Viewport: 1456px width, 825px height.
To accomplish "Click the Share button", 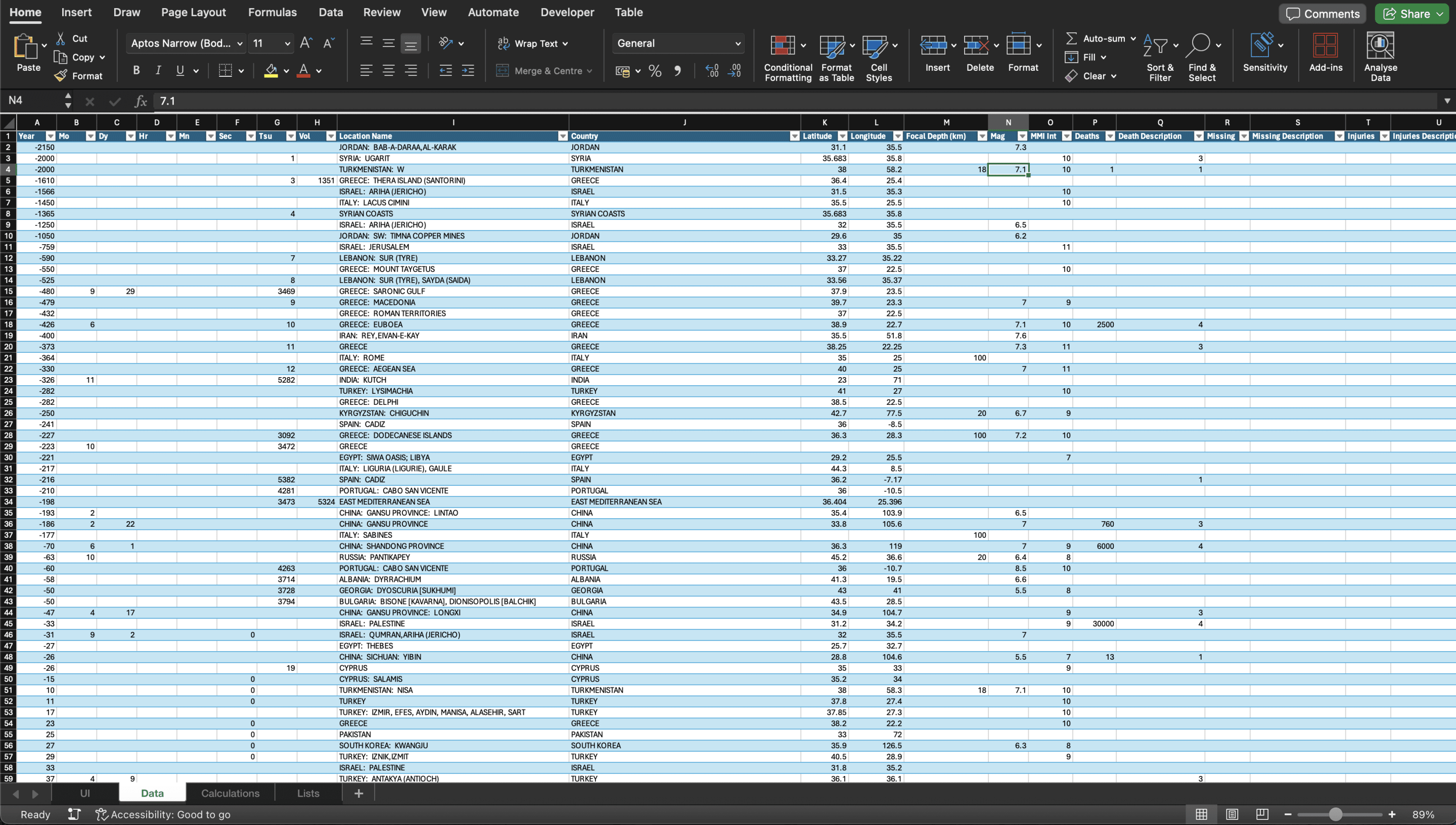I will (1408, 14).
